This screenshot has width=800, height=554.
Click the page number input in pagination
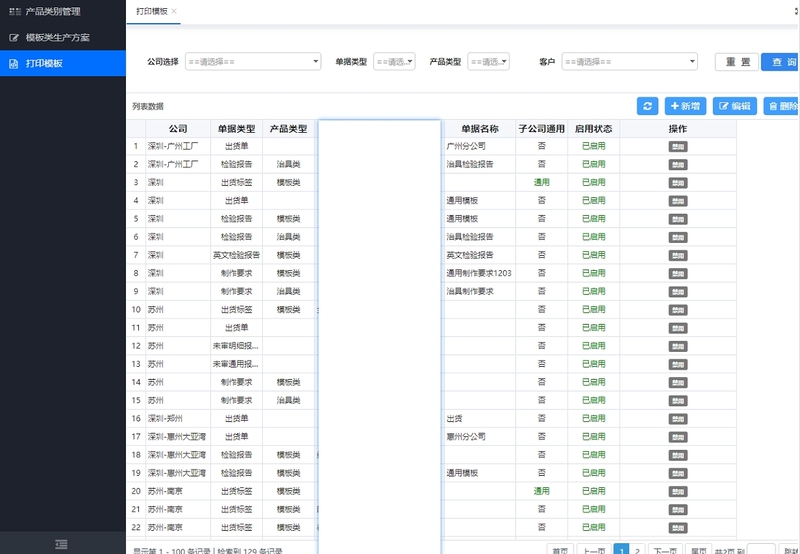[x=760, y=549]
